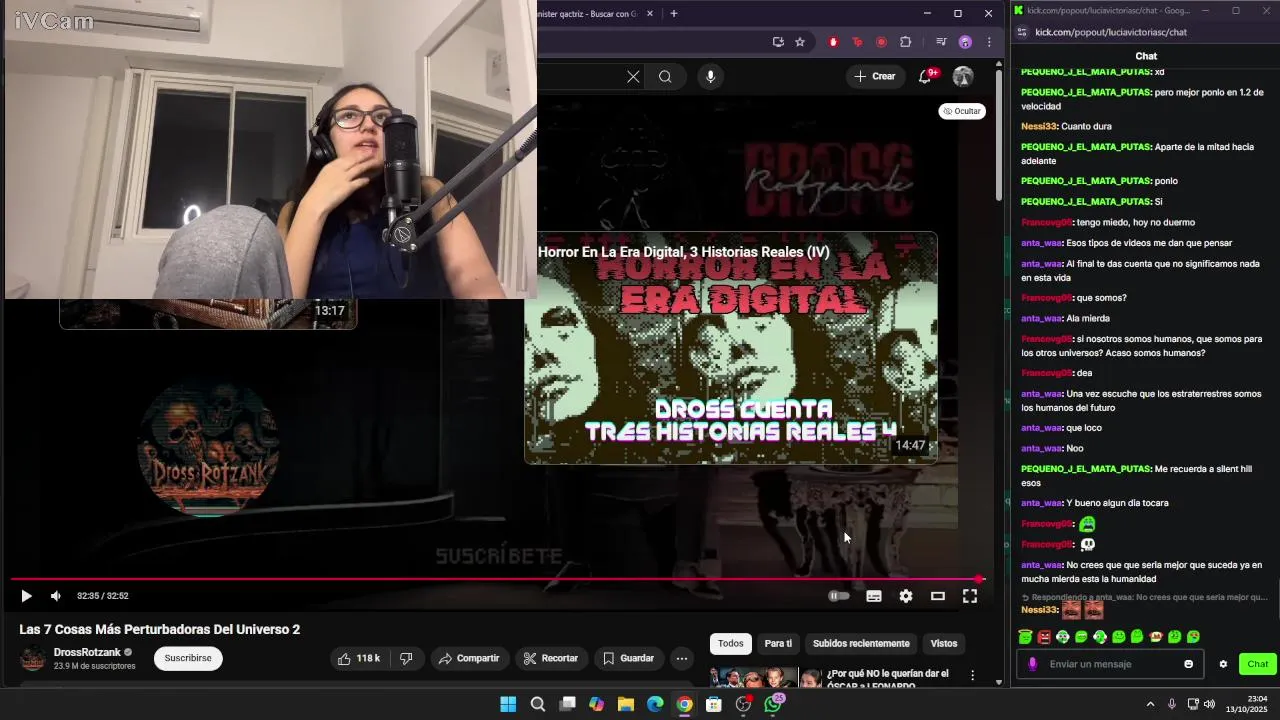This screenshot has width=1280, height=720.
Task: Send message with green Chat button
Action: click(1257, 664)
